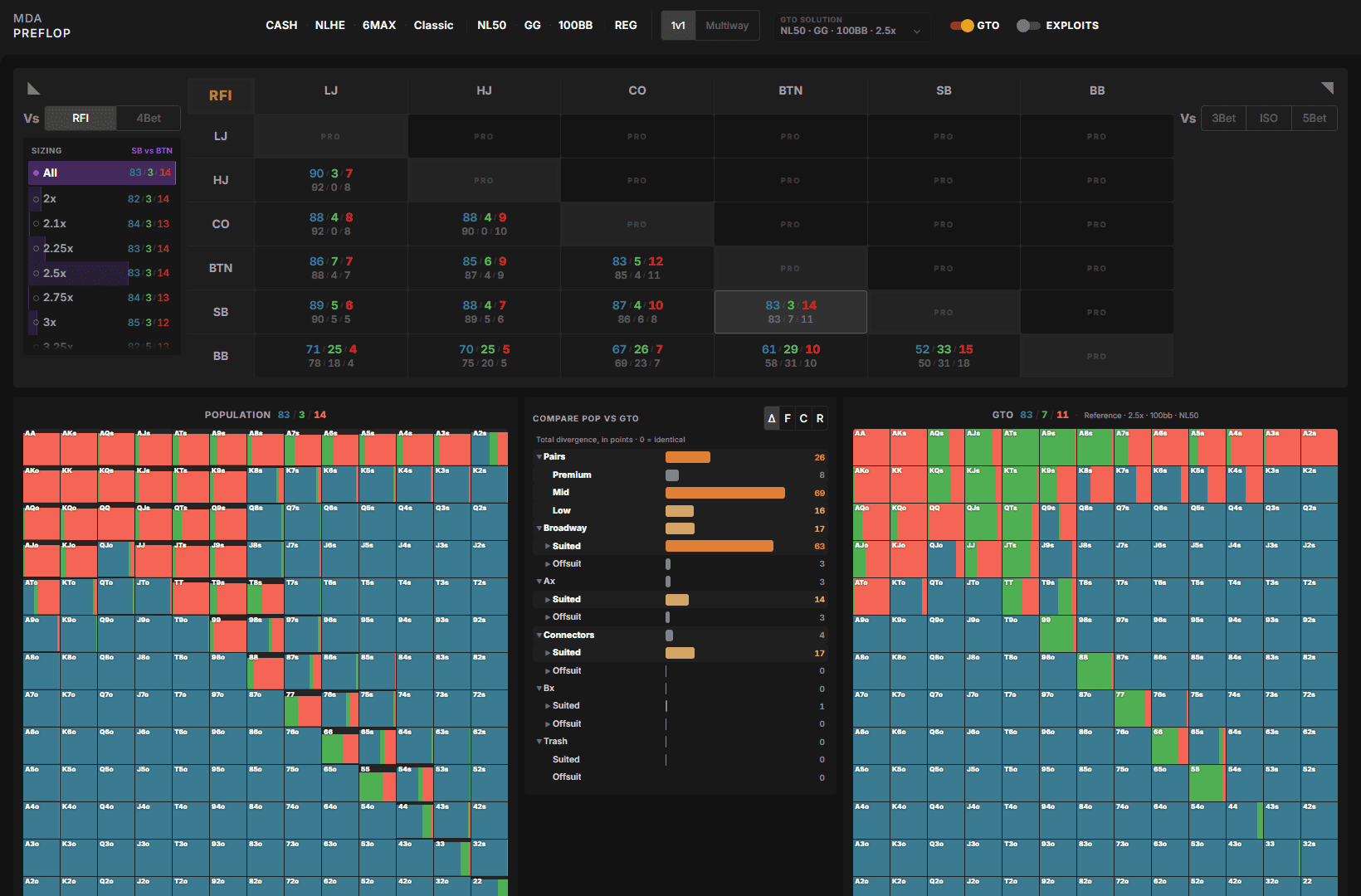Select the Vs RFI tab
The height and width of the screenshot is (896, 1361).
80,119
